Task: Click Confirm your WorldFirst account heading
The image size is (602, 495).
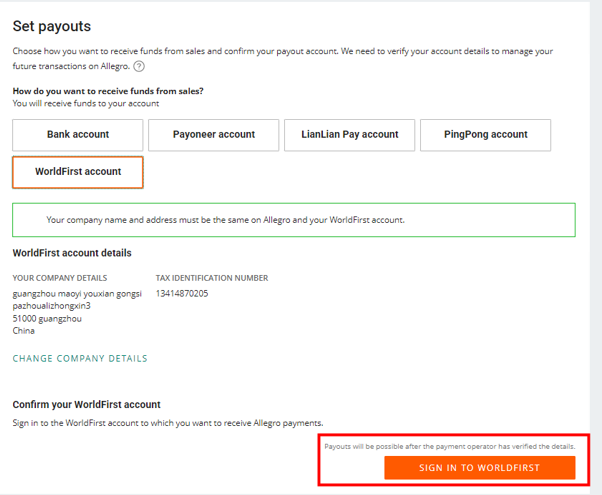Action: pyautogui.click(x=86, y=404)
